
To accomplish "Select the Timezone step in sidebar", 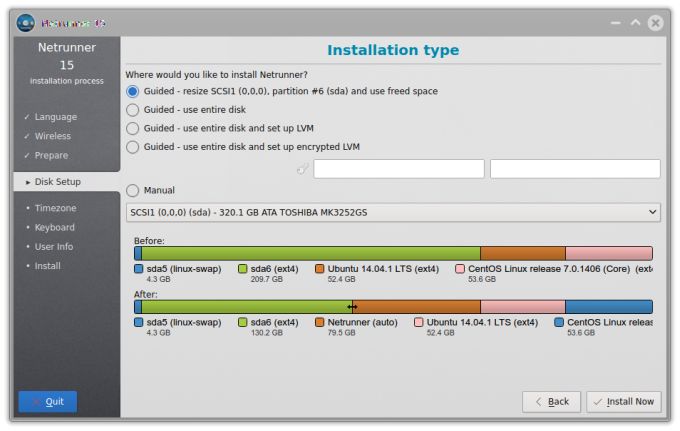I will point(56,208).
